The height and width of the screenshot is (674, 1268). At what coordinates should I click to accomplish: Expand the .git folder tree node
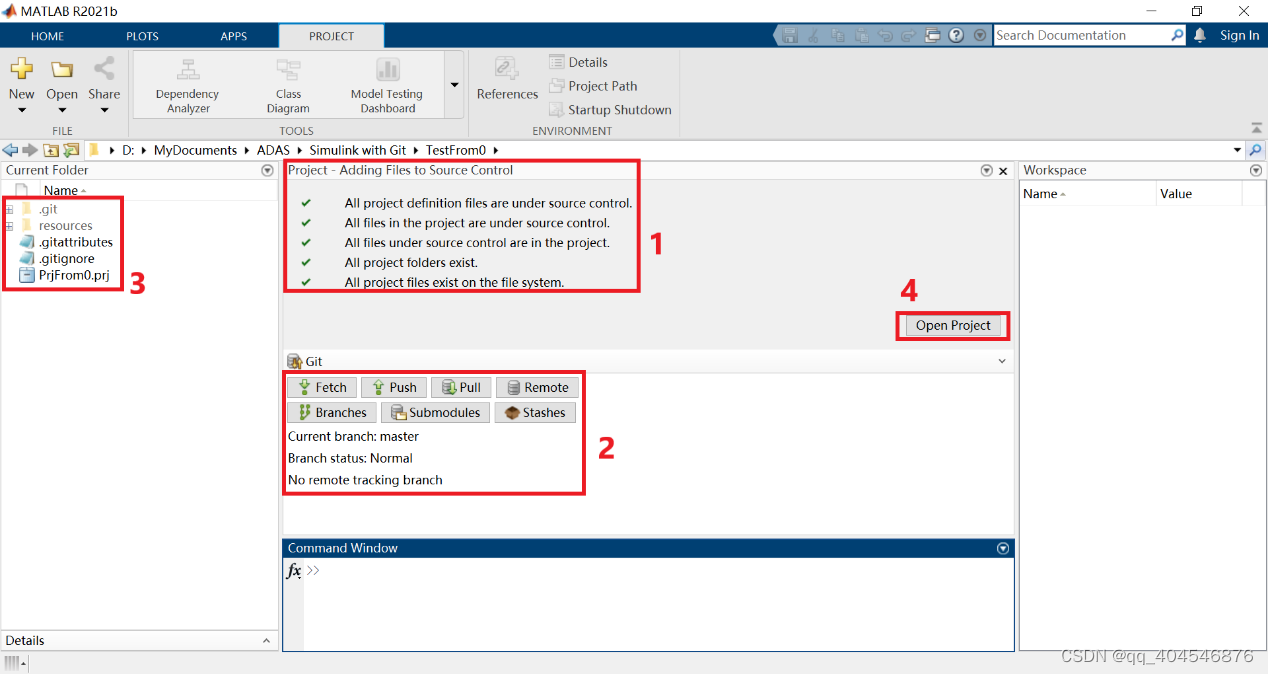9,209
